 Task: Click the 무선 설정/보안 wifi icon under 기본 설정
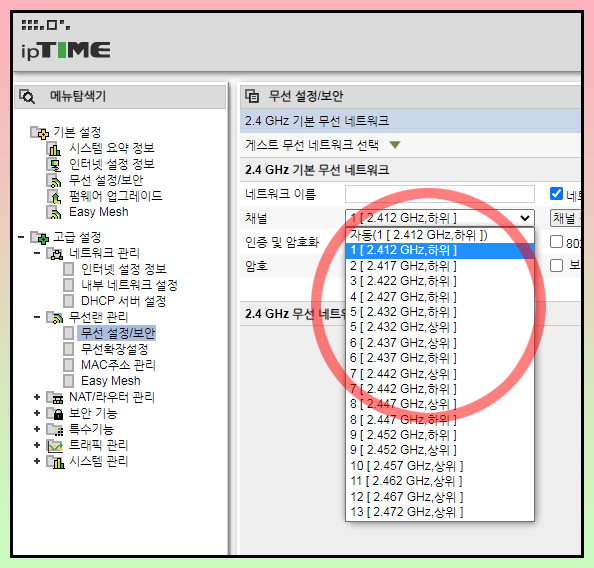[54, 180]
